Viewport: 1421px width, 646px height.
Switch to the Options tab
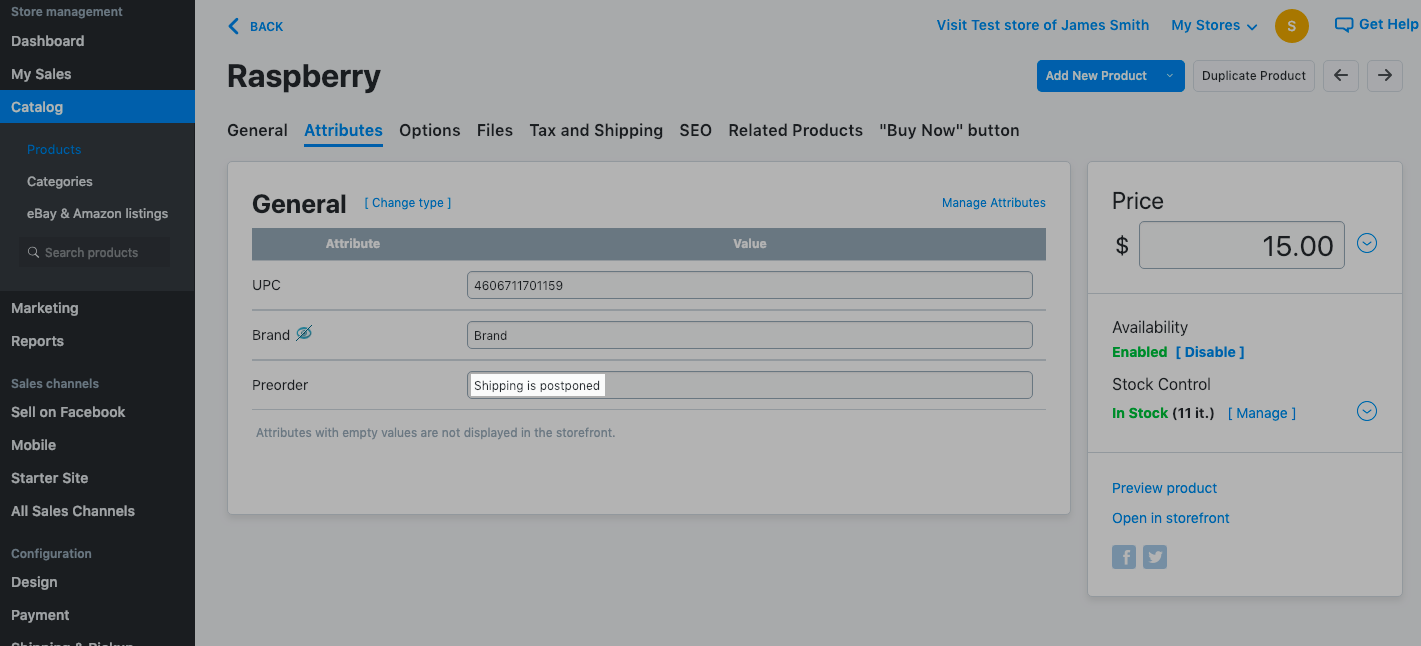click(429, 130)
